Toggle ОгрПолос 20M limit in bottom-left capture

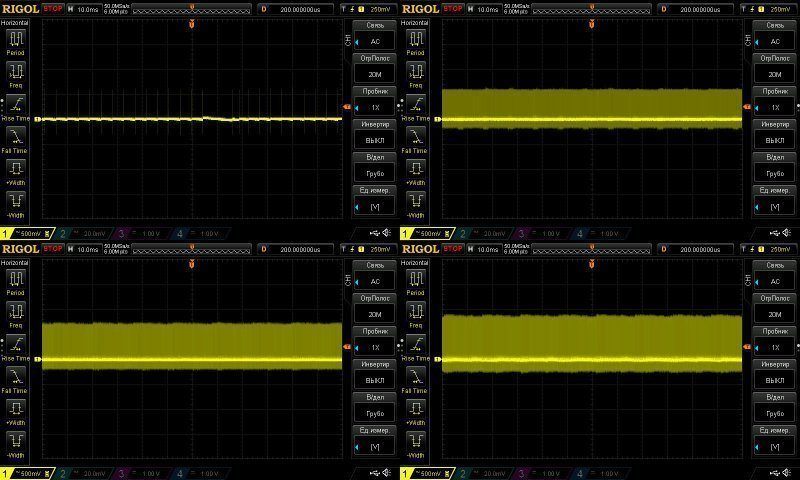(x=374, y=309)
